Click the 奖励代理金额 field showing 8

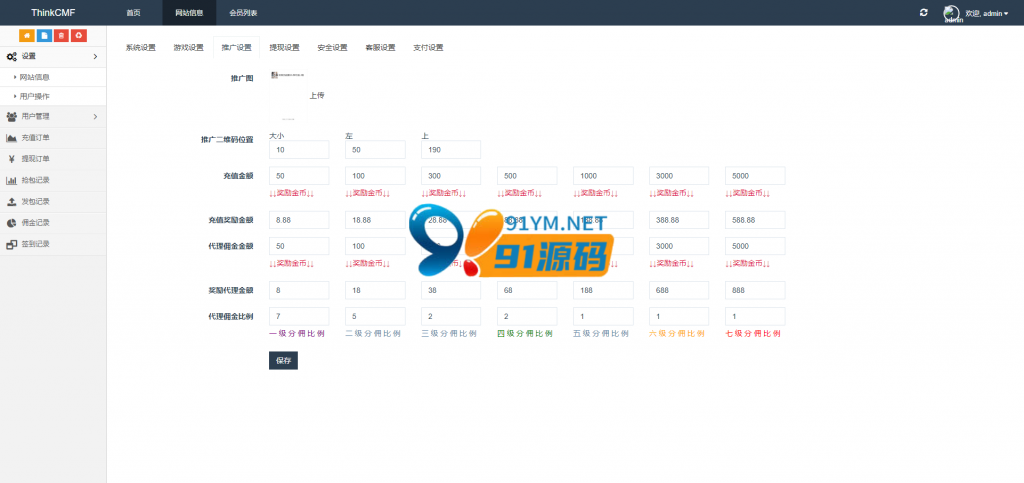[299, 290]
